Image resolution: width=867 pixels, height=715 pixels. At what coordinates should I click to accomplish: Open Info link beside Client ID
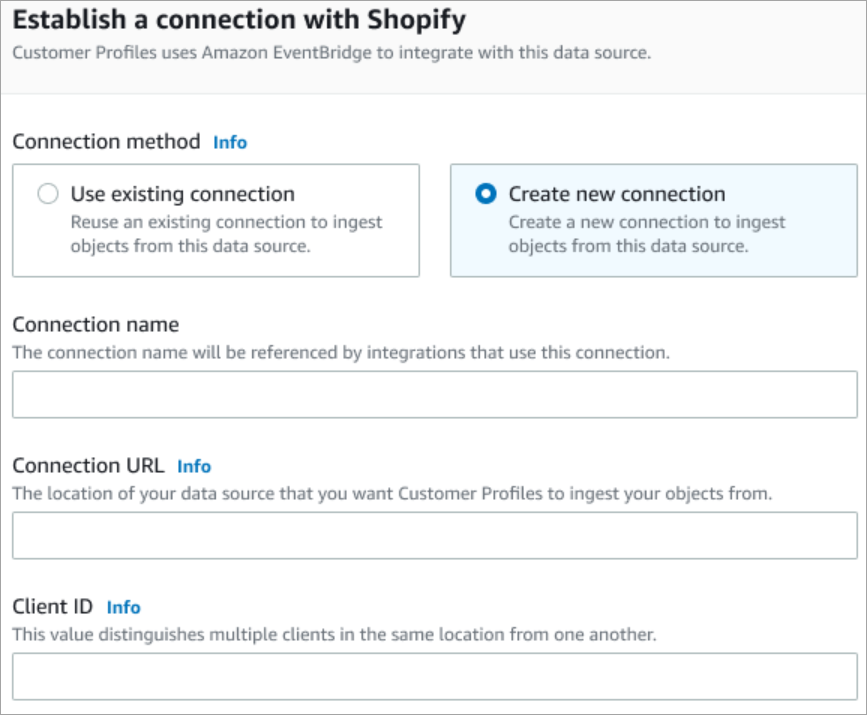124,607
